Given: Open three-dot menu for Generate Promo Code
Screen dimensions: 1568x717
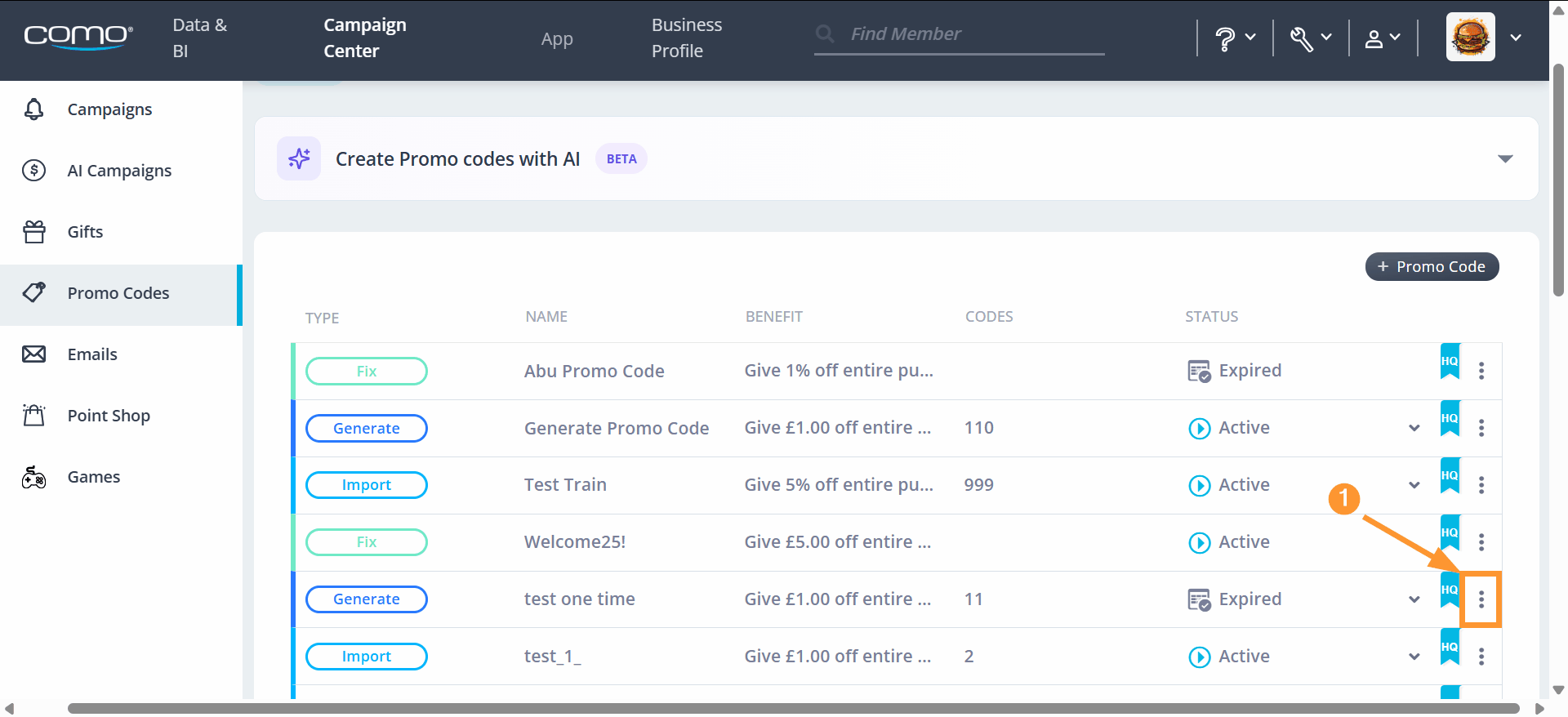Looking at the screenshot, I should coord(1481,428).
